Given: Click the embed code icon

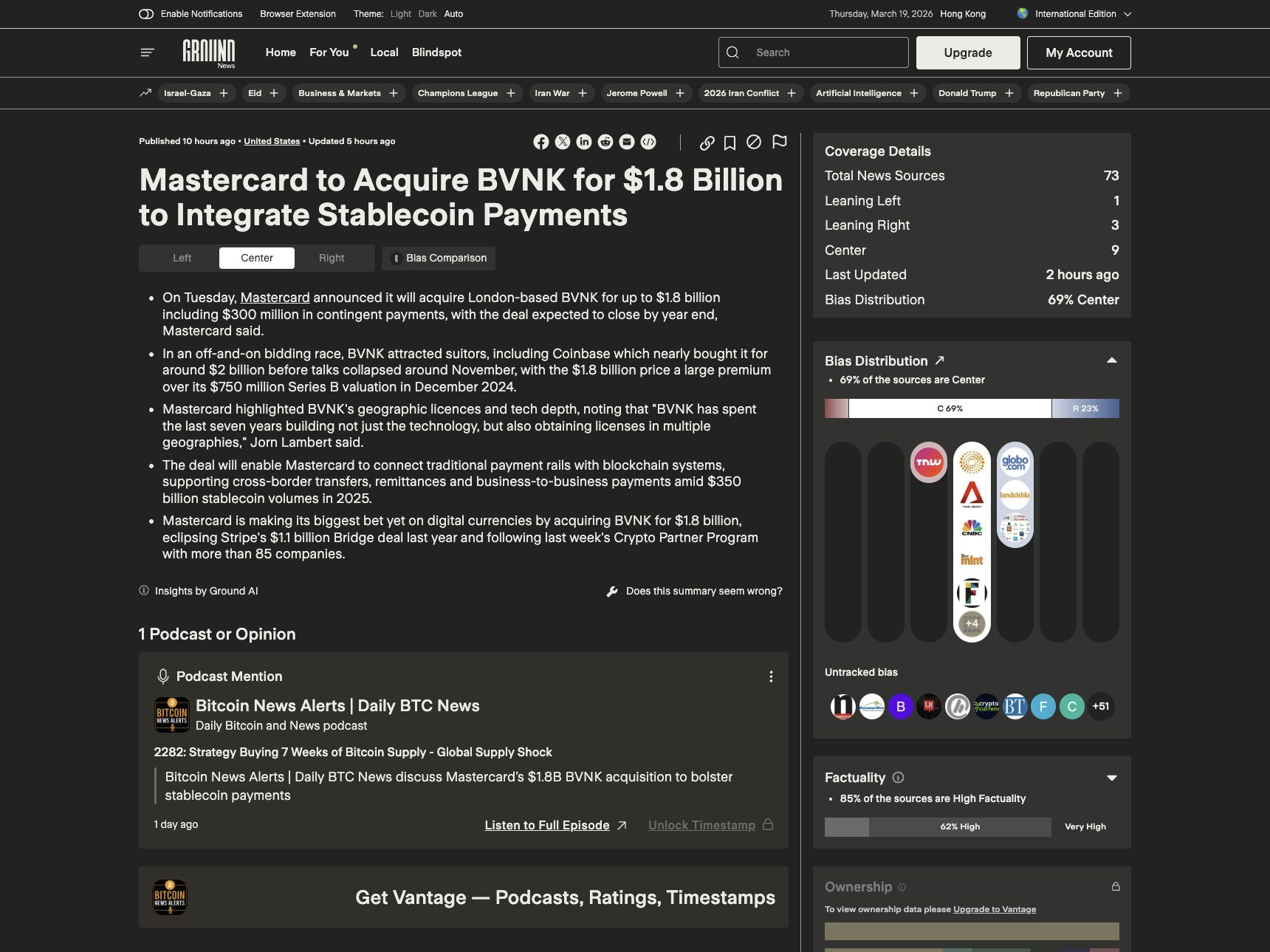Looking at the screenshot, I should click(x=648, y=142).
